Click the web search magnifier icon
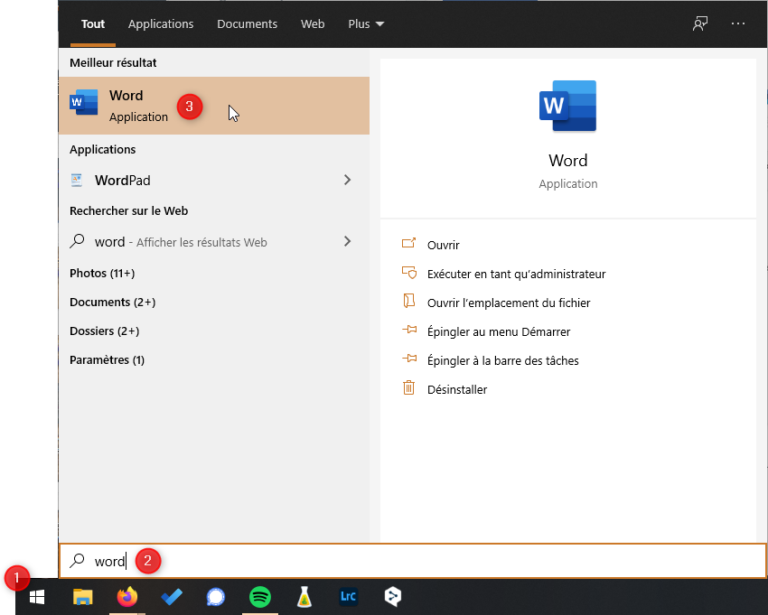 pyautogui.click(x=77, y=241)
